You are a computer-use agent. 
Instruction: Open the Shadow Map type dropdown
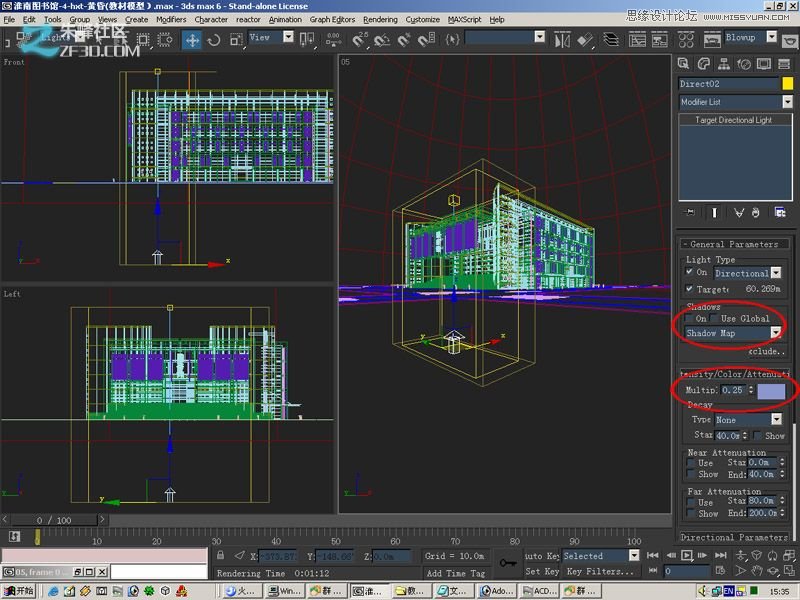pyautogui.click(x=775, y=332)
